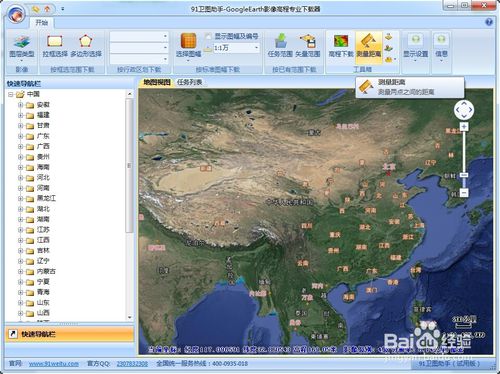Select 吉林 in the navigation tree
This screenshot has height=374, width=500.
[43, 251]
